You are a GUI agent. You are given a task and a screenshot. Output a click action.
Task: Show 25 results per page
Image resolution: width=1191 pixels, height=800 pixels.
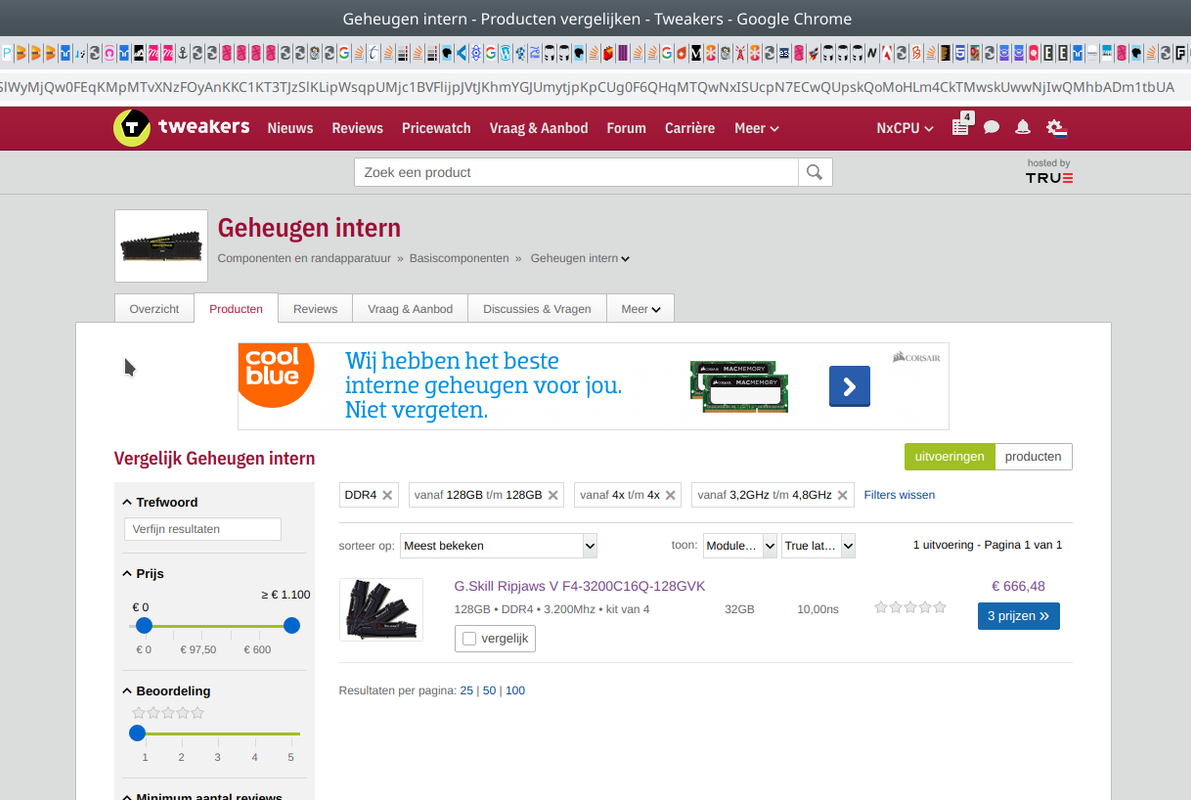[x=466, y=691]
